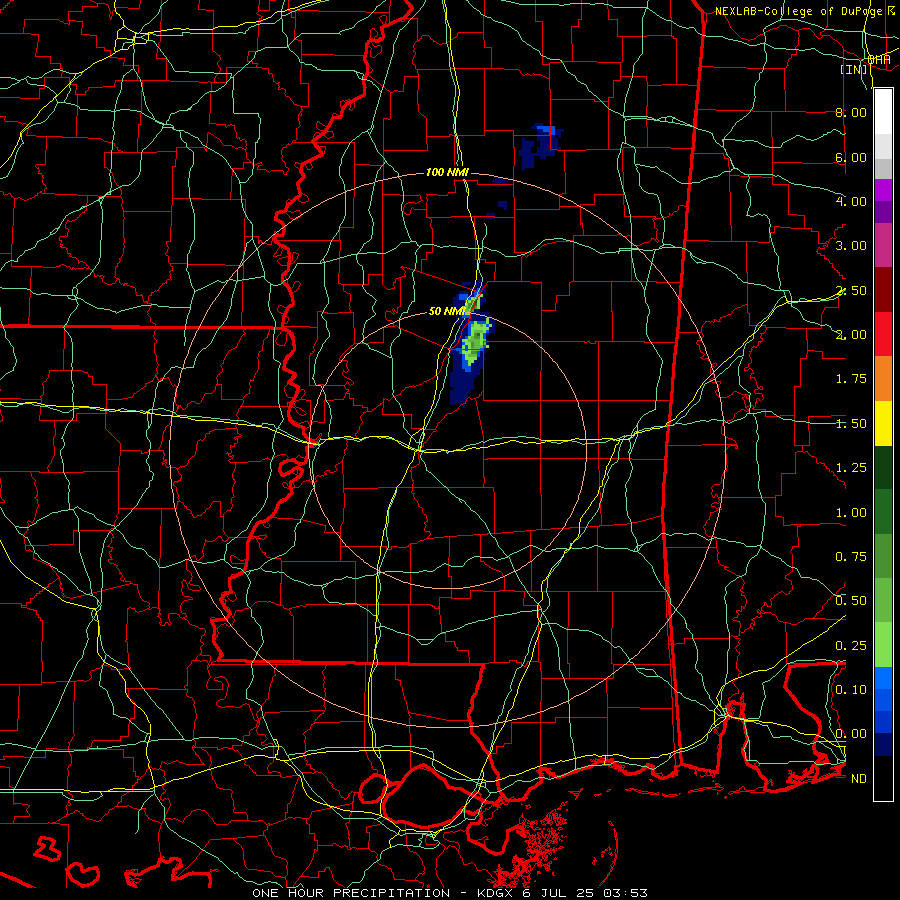
Task: Click the 0.00 legend value
Action: tap(851, 734)
